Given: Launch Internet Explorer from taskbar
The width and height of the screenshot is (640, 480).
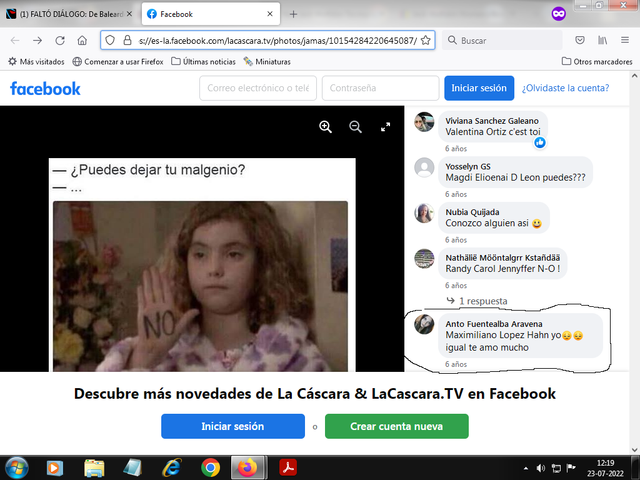Looking at the screenshot, I should click(x=172, y=468).
